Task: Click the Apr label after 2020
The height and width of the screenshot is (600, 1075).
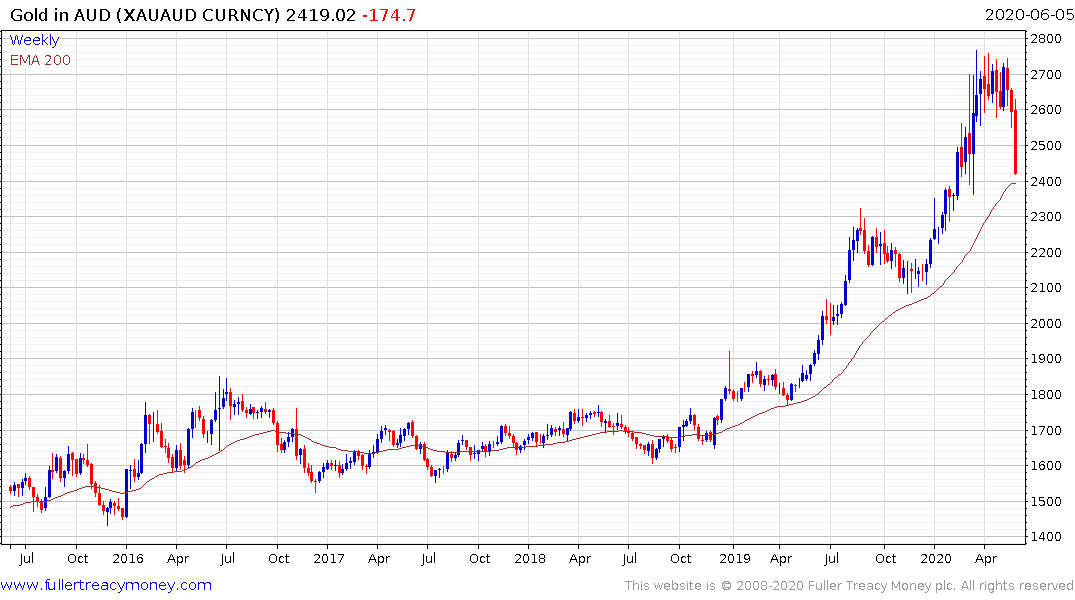Action: (x=986, y=558)
